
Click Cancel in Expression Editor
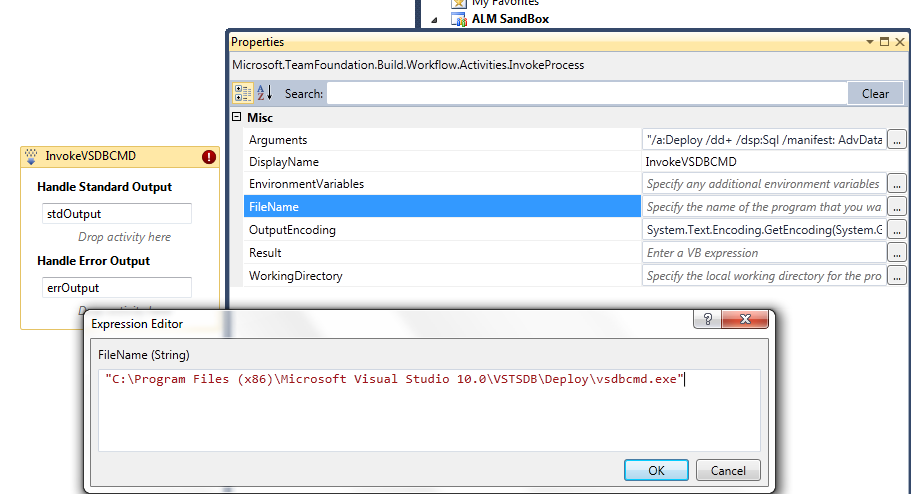pyautogui.click(x=728, y=470)
